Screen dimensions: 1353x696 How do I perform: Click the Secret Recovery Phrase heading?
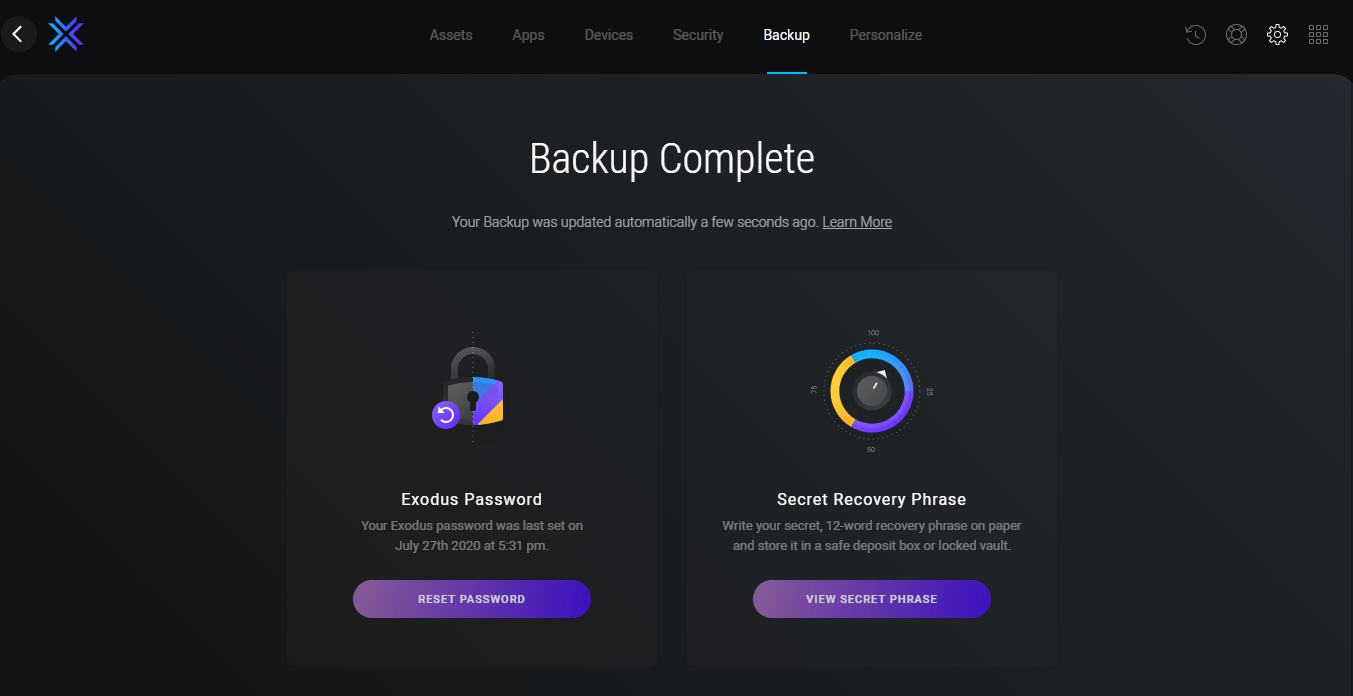point(871,499)
